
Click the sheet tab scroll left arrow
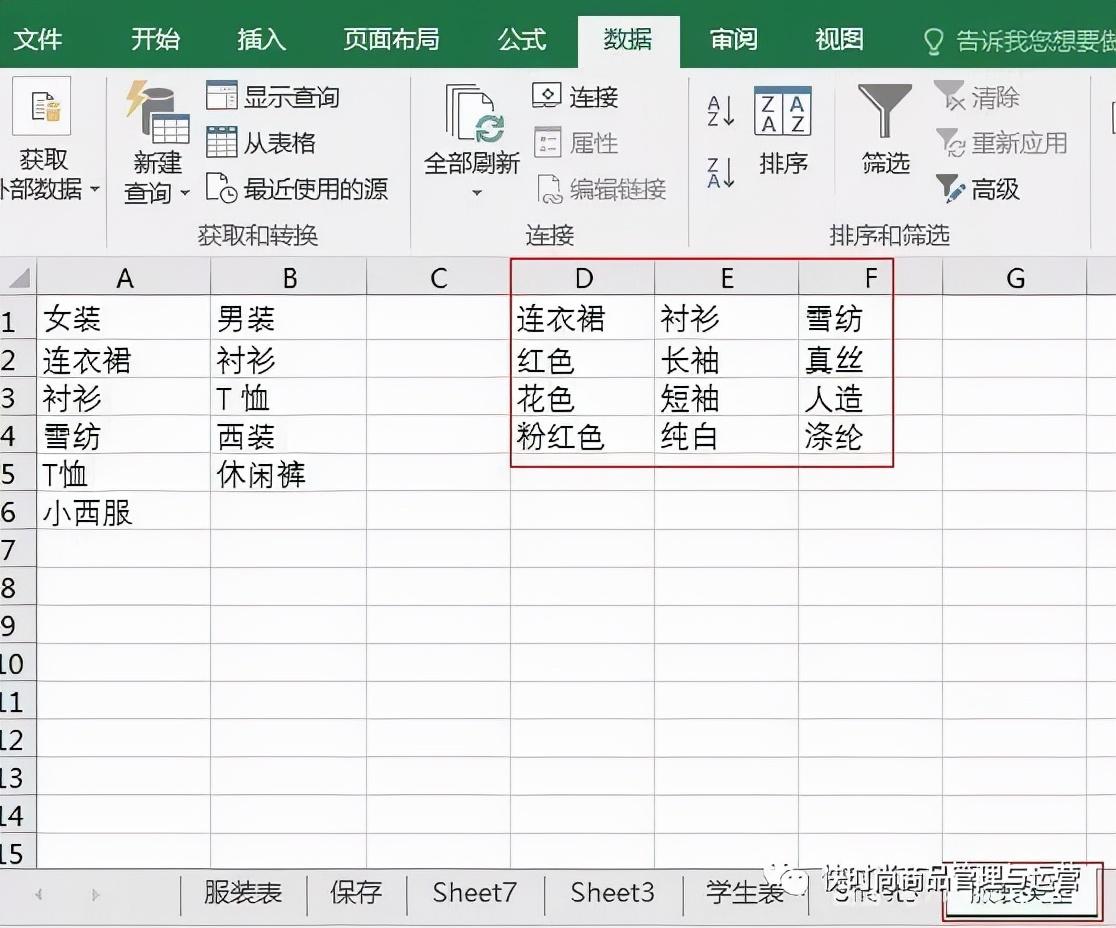click(39, 895)
